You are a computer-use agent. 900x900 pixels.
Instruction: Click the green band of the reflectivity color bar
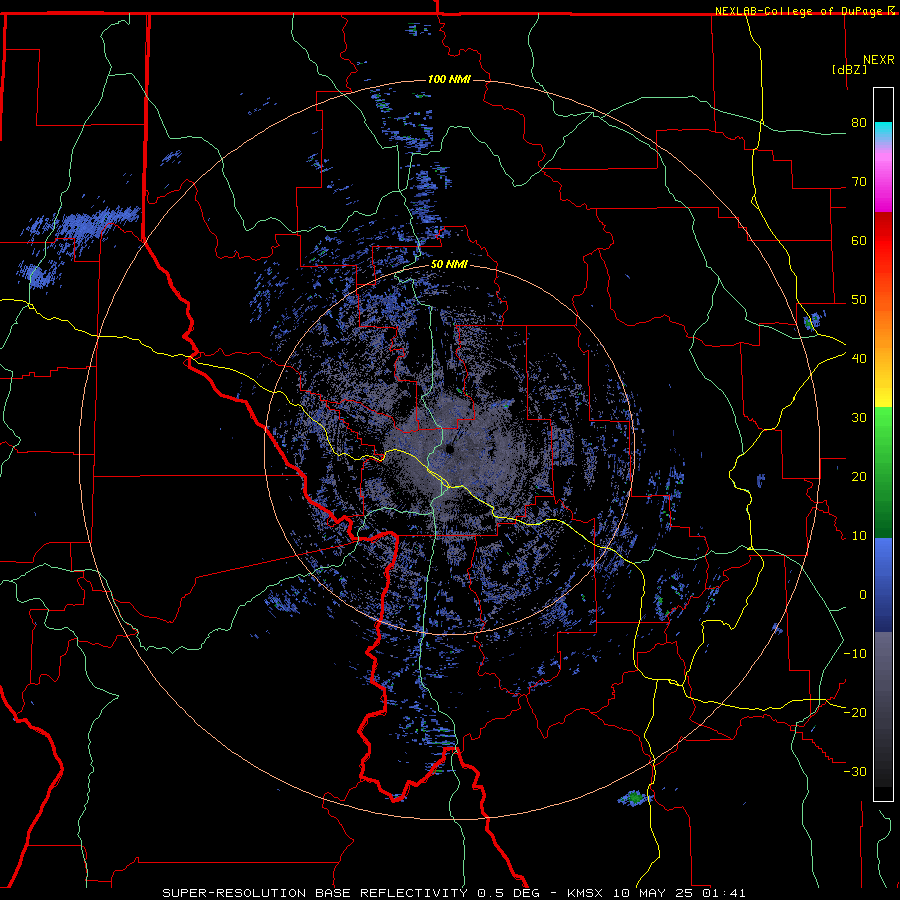point(883,472)
